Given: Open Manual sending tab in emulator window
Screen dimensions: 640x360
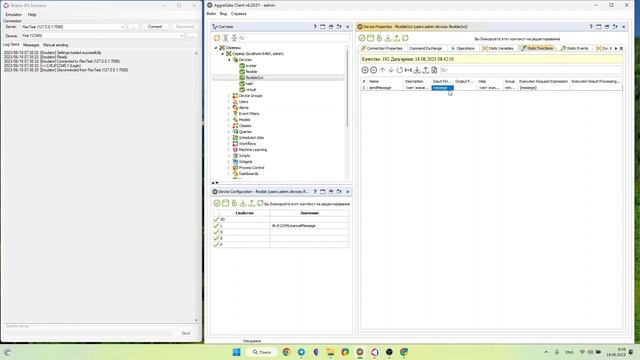Looking at the screenshot, I should click(x=56, y=45).
